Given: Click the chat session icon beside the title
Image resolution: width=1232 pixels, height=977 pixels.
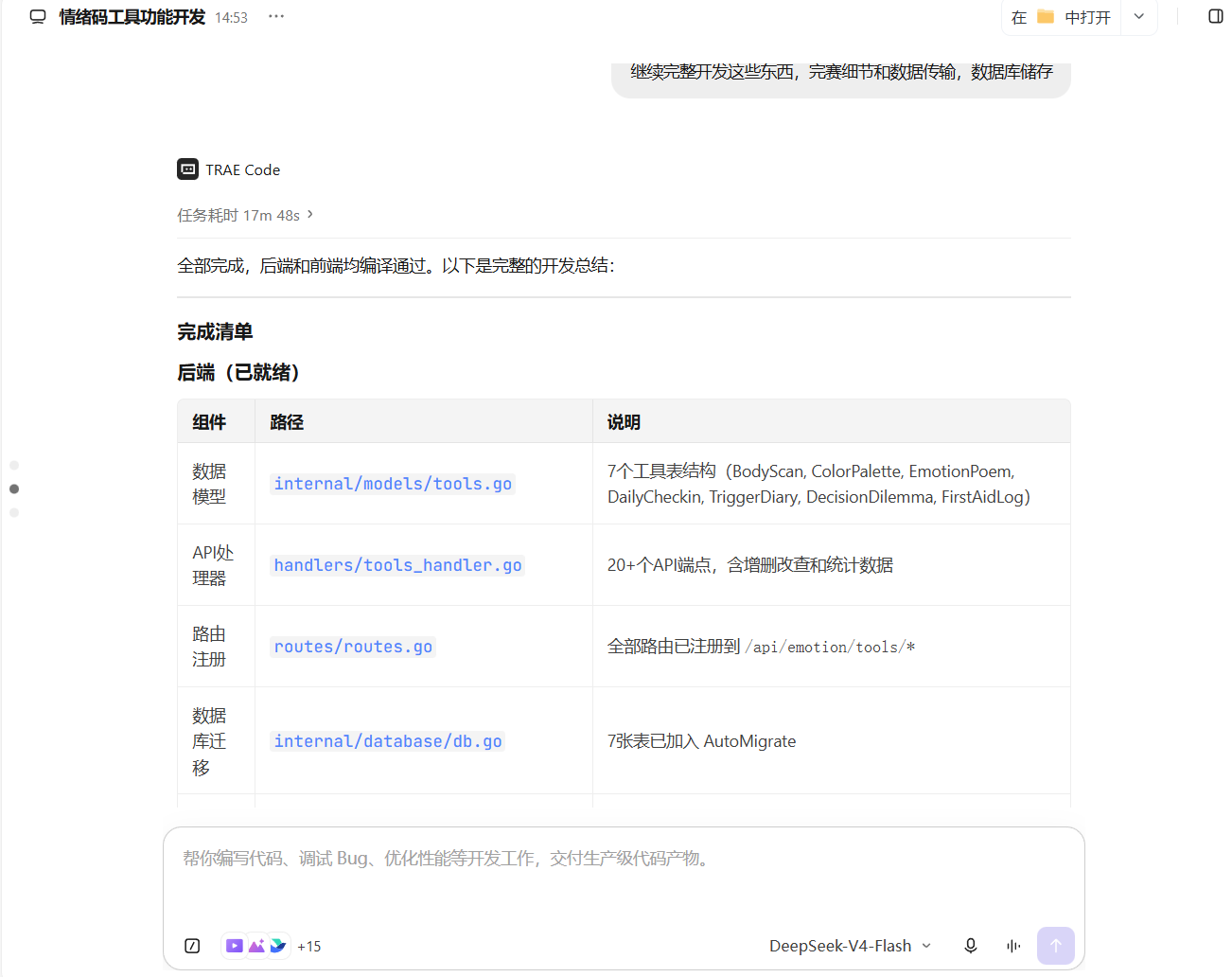Looking at the screenshot, I should pyautogui.click(x=38, y=17).
